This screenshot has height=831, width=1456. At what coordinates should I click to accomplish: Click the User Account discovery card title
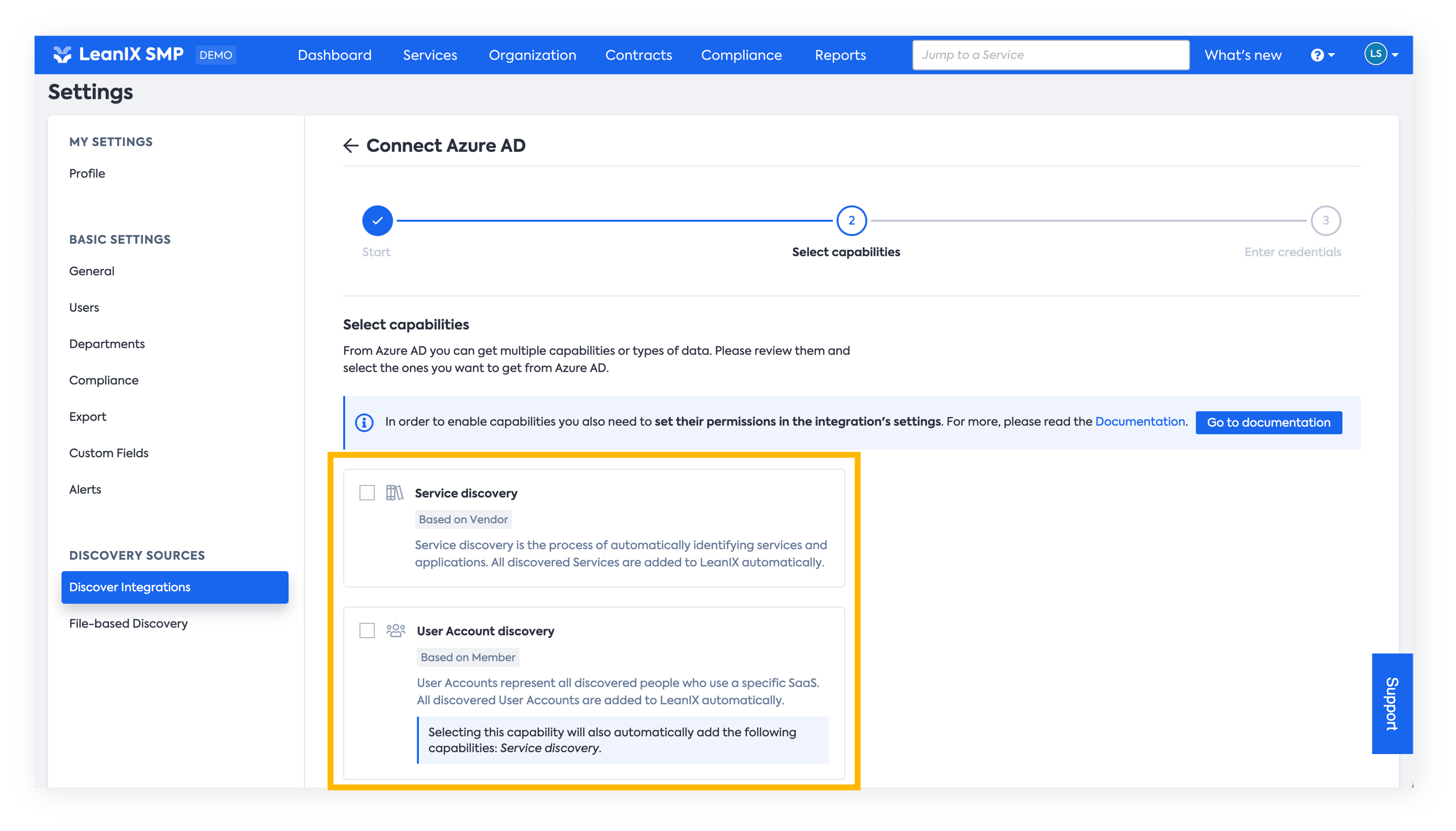click(485, 631)
